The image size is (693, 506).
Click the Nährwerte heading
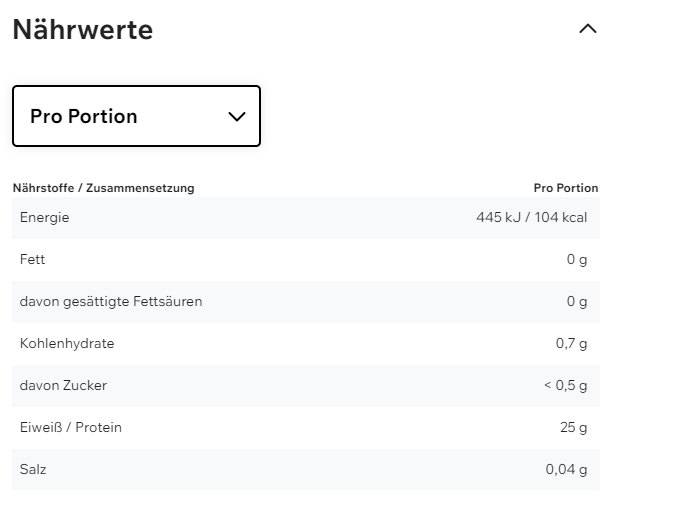click(x=83, y=30)
